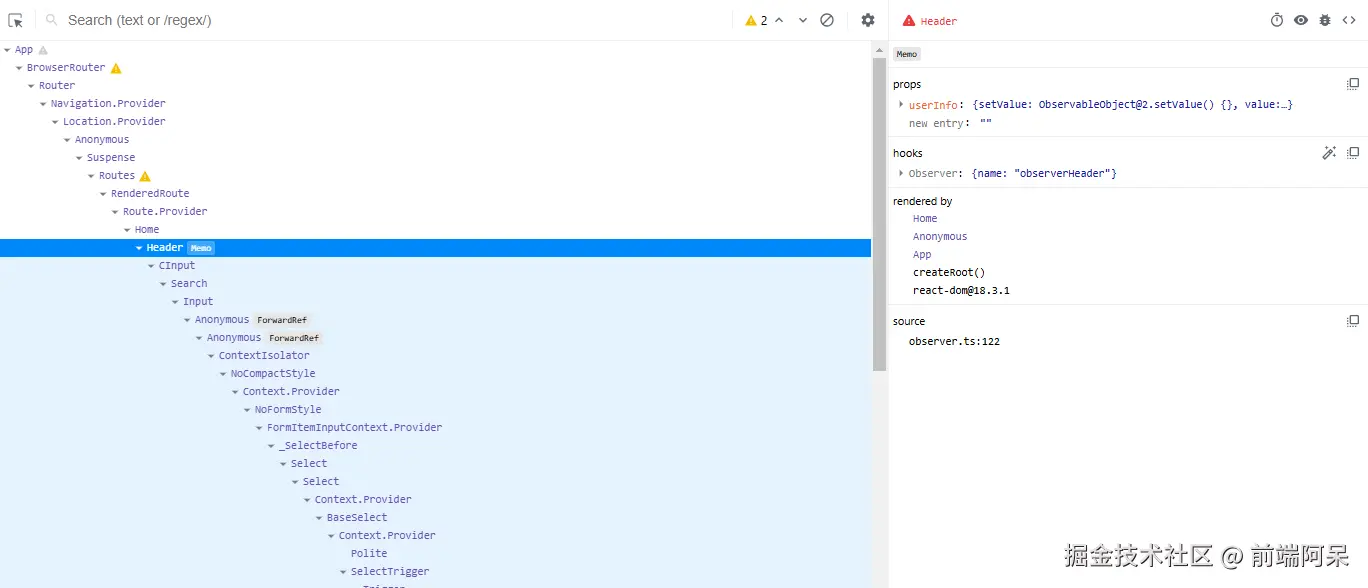Select Anonymous in rendered by list

[x=940, y=236]
